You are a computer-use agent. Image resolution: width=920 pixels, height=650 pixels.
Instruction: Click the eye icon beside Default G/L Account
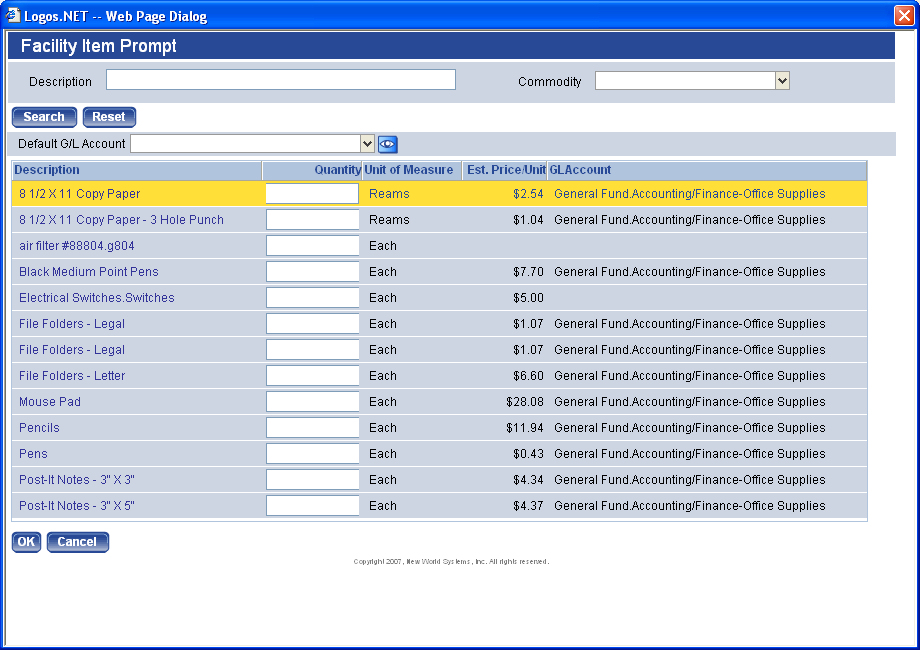pyautogui.click(x=387, y=144)
